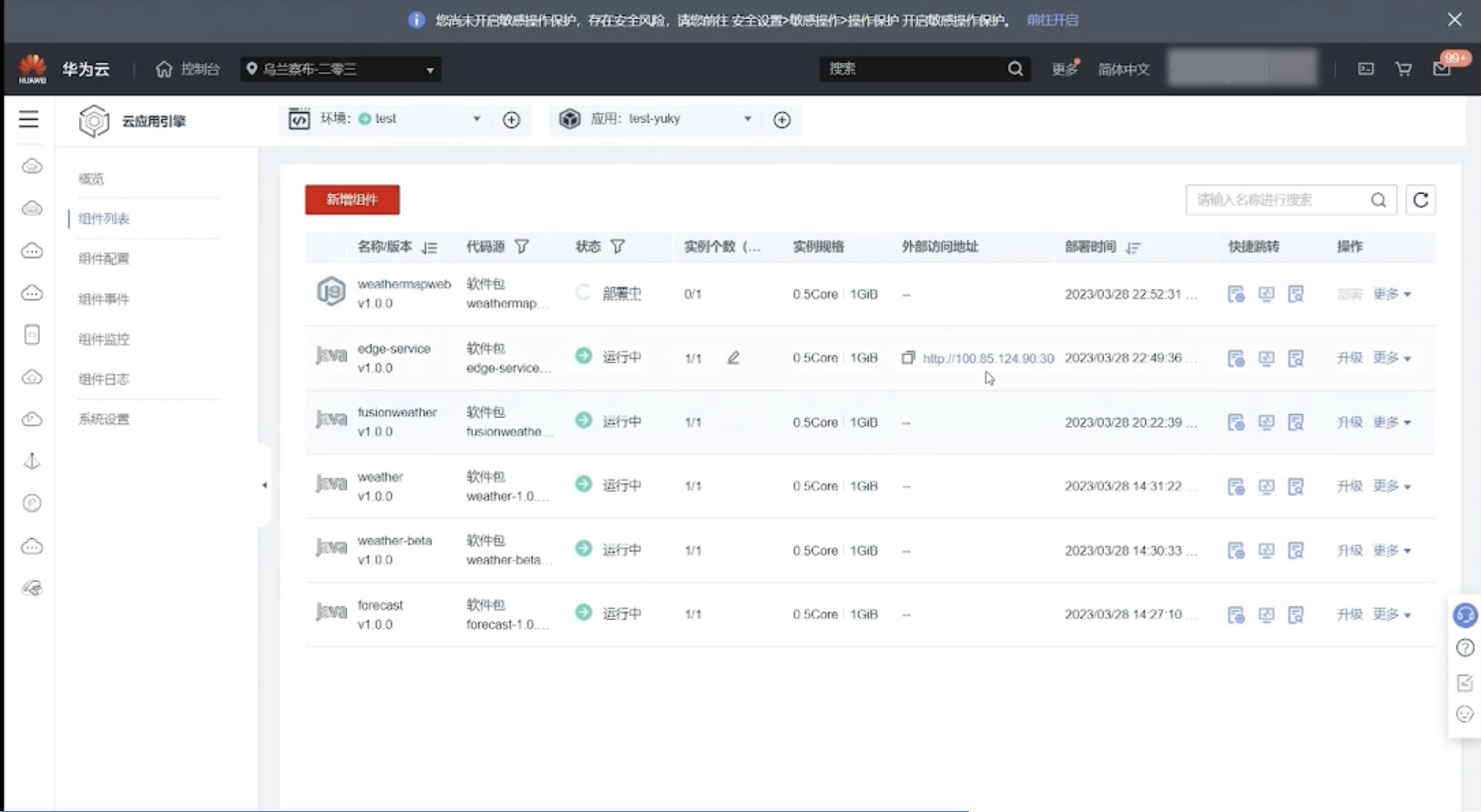Open the survey checklist icon on right
Image resolution: width=1481 pixels, height=812 pixels.
[1465, 683]
